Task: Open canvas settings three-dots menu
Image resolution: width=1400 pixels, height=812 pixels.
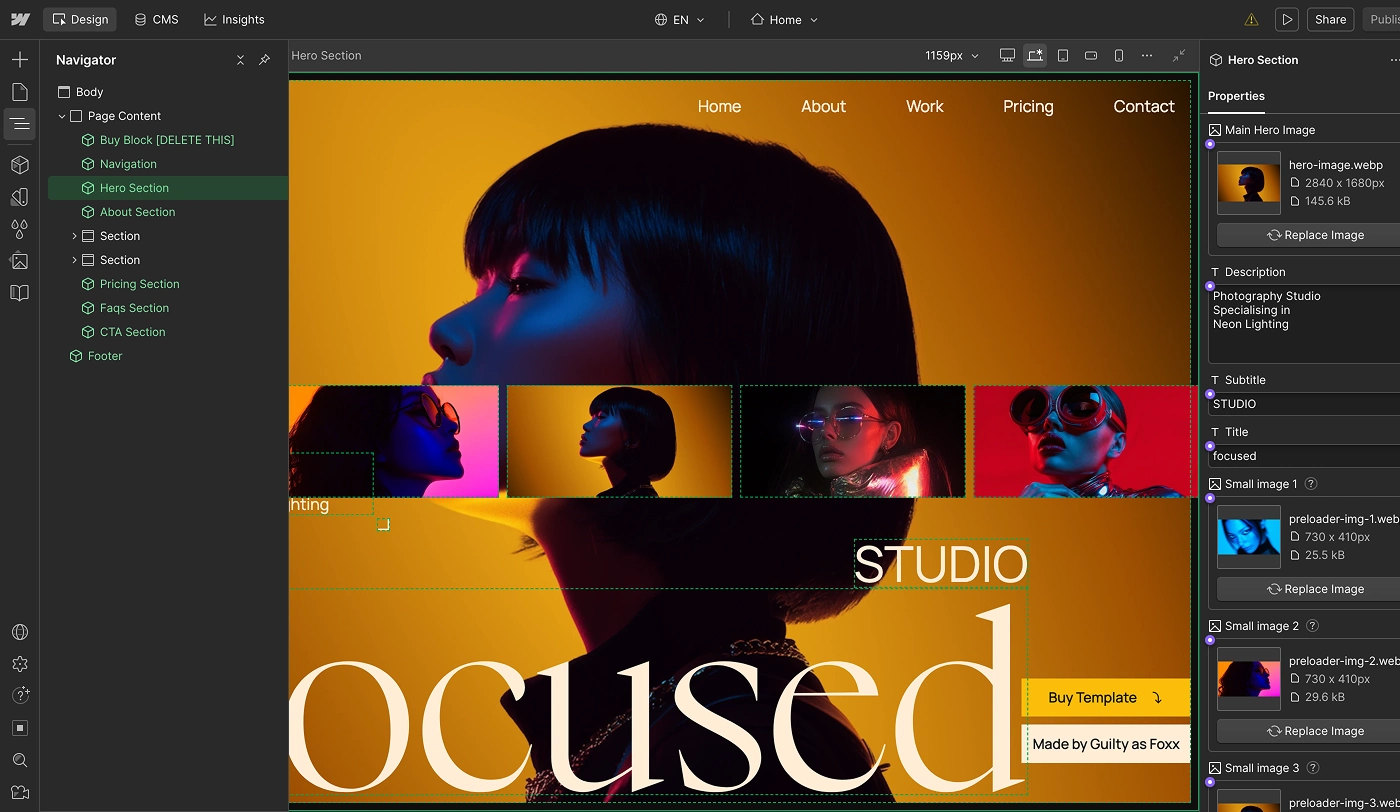Action: [1147, 56]
